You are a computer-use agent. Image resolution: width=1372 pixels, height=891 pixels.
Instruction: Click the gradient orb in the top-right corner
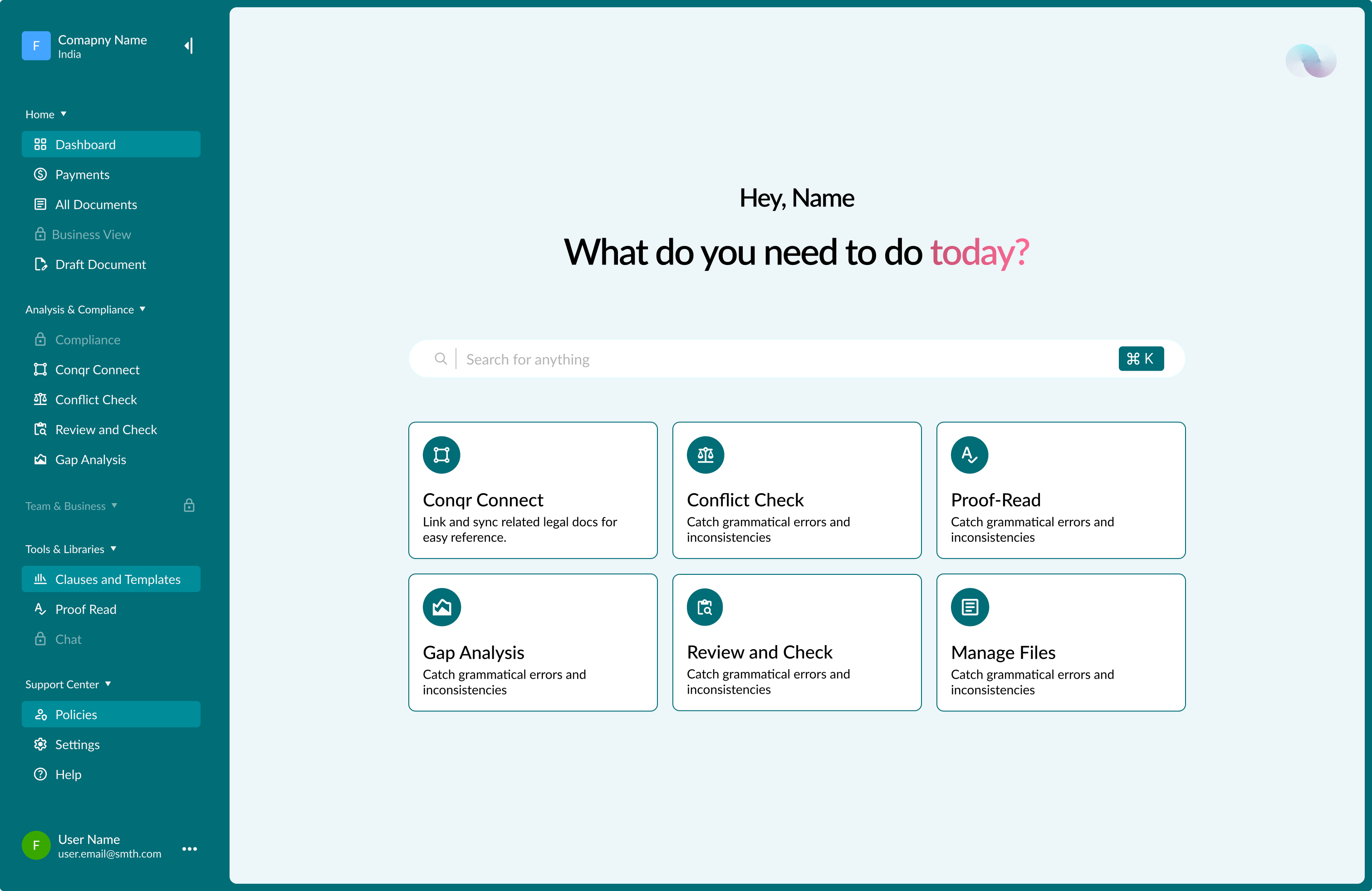coord(1310,60)
